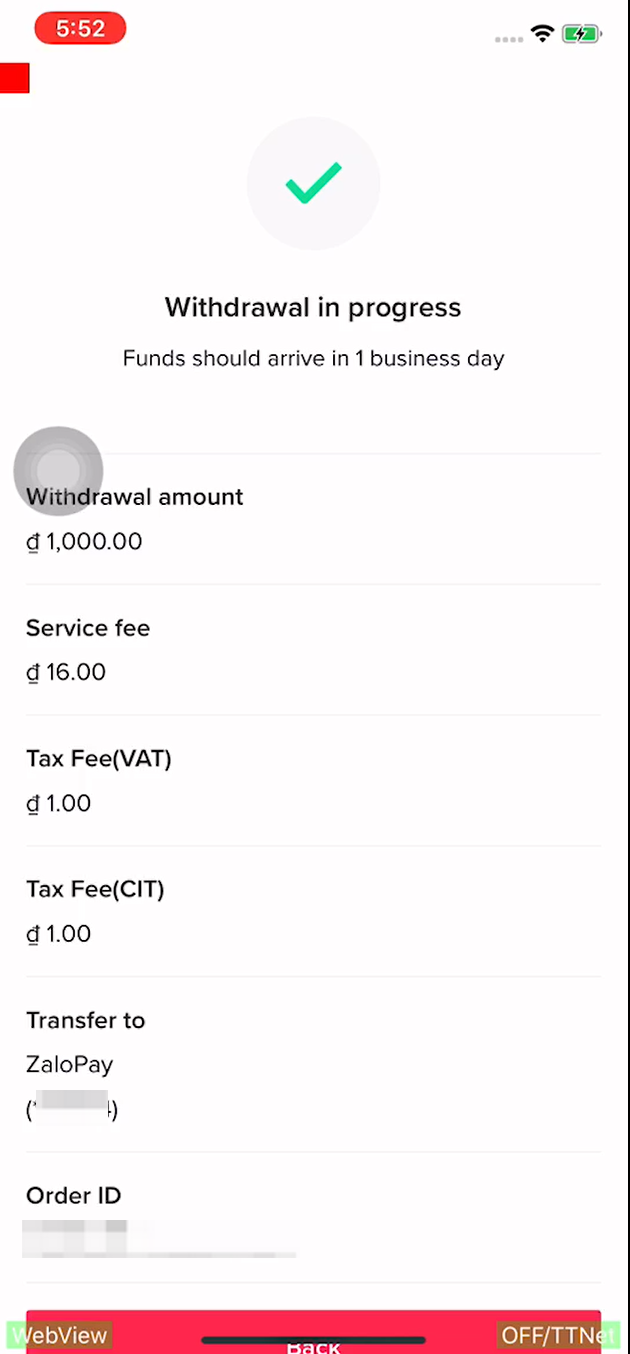Screen dimensions: 630x1354
Task: Tap the Tax Fee(CIT) label
Action: tap(95, 889)
